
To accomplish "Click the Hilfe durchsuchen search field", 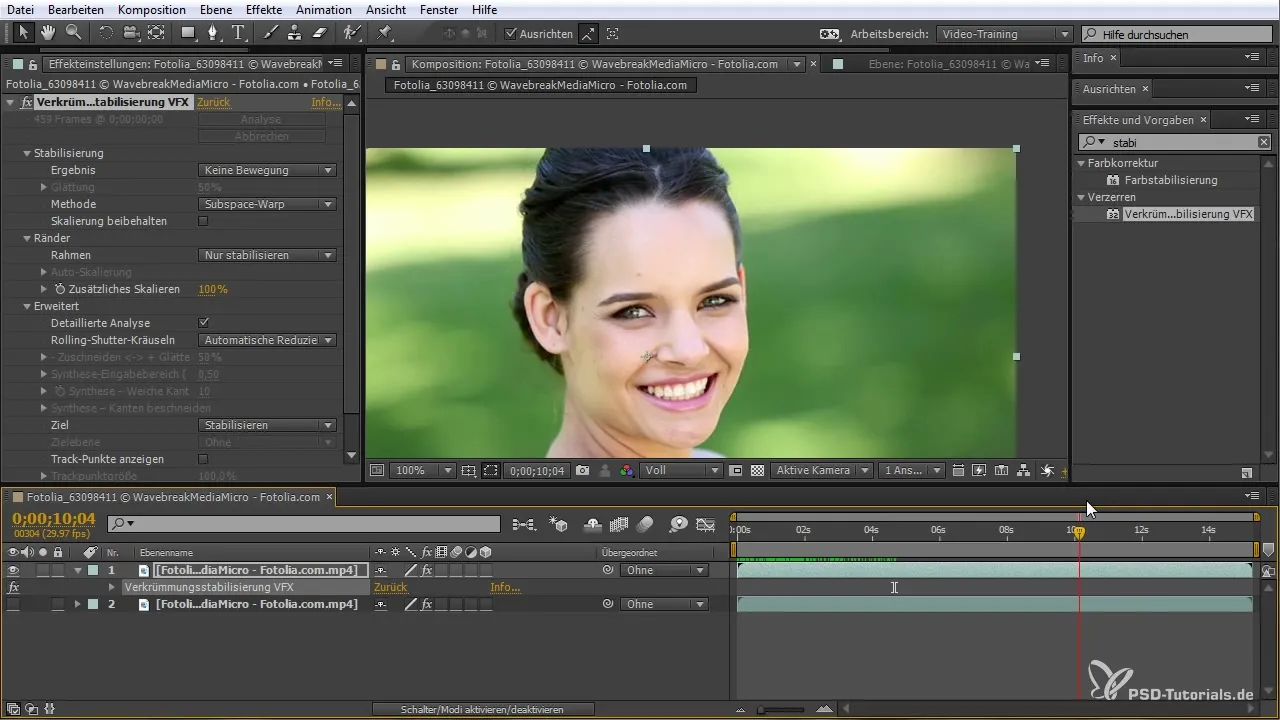I will point(1176,34).
